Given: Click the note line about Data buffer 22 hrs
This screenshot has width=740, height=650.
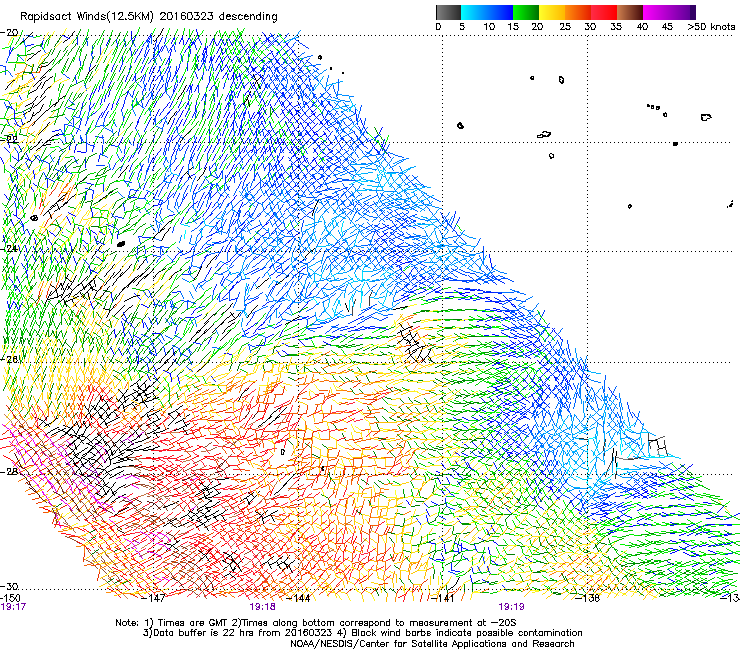Looking at the screenshot, I should (x=362, y=633).
